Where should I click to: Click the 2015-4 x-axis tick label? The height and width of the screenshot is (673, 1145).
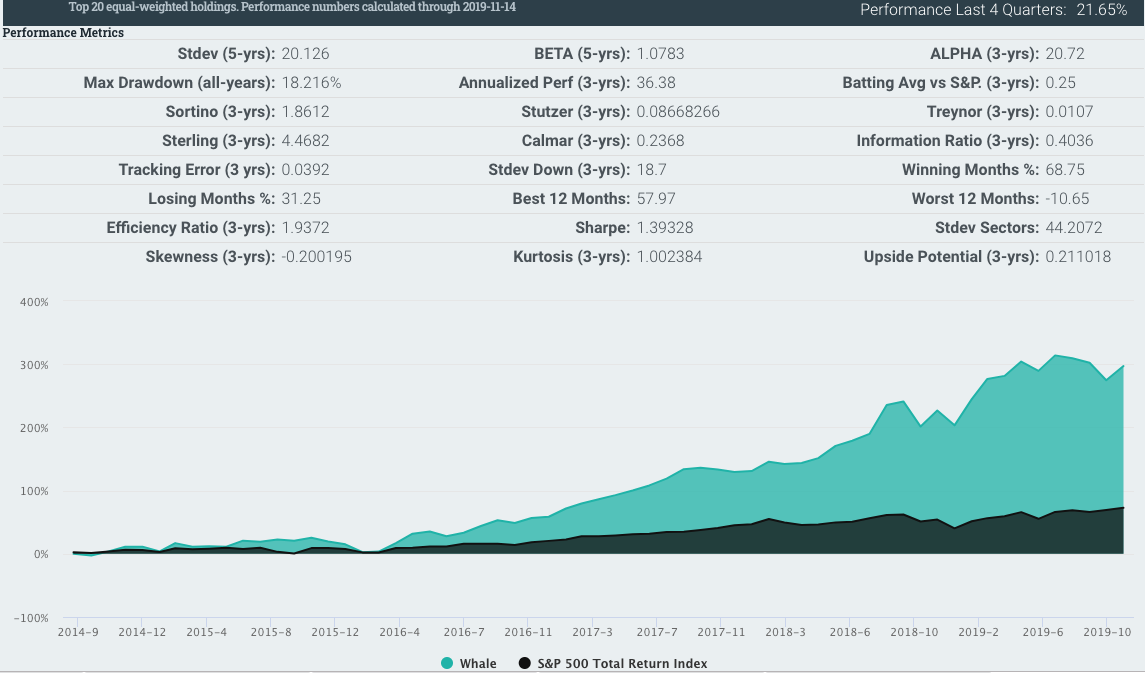206,632
